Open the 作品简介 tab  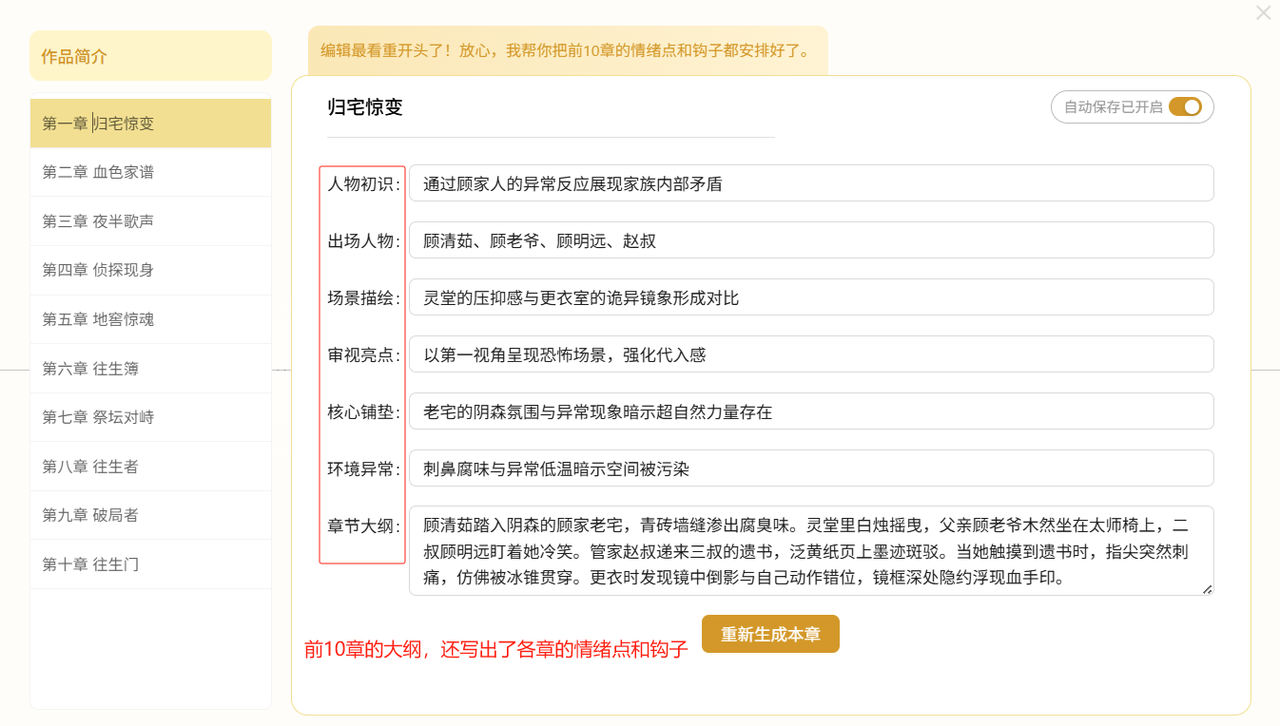[x=151, y=56]
